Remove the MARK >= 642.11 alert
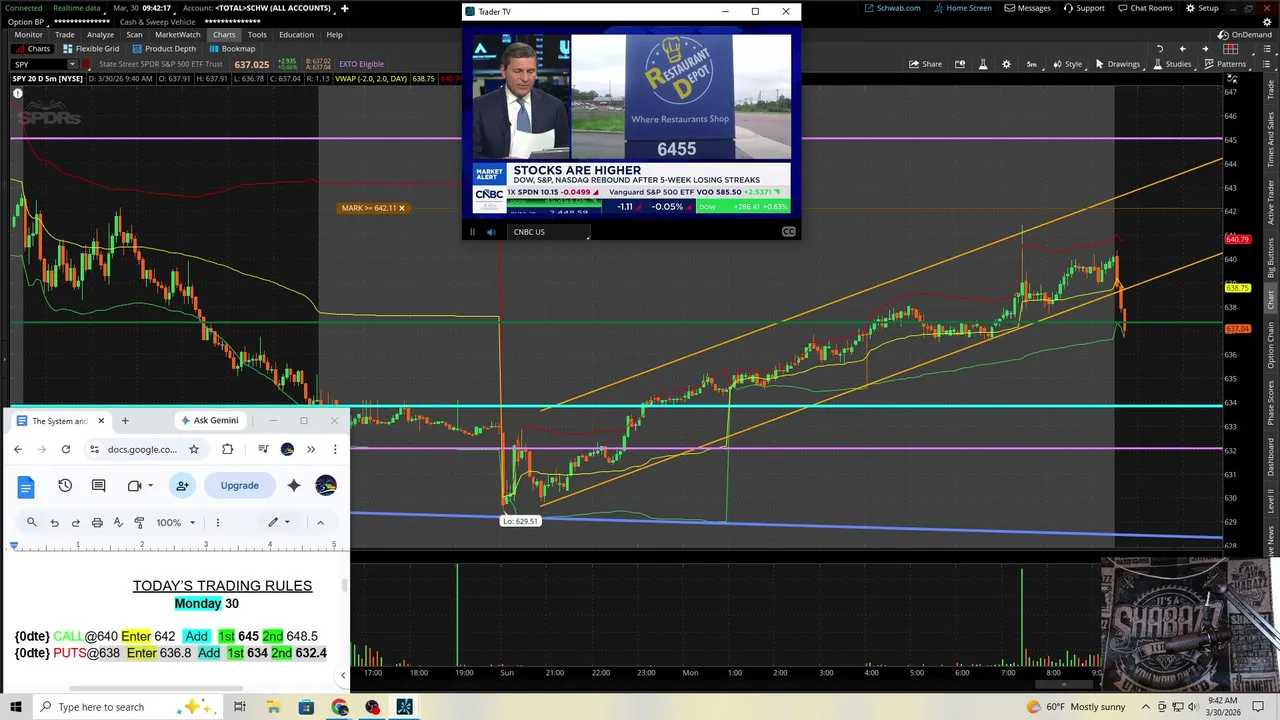The width and height of the screenshot is (1280, 720). [x=402, y=208]
